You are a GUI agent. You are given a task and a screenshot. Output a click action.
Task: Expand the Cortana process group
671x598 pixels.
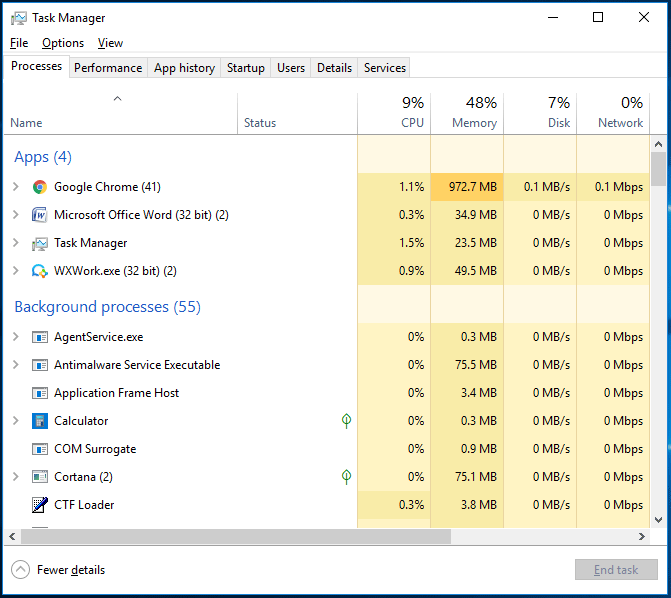(16, 476)
